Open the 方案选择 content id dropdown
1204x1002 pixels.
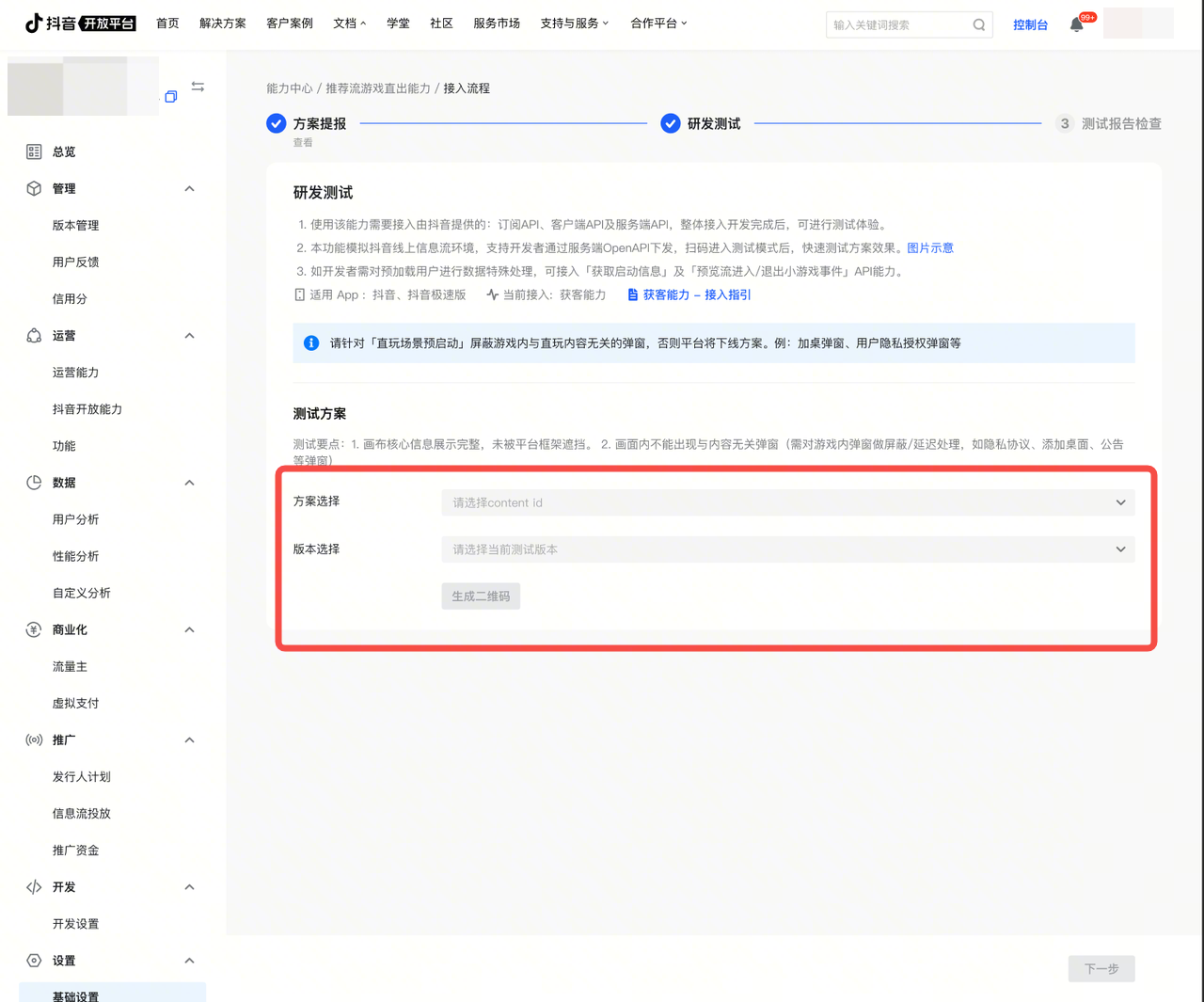coord(787,502)
